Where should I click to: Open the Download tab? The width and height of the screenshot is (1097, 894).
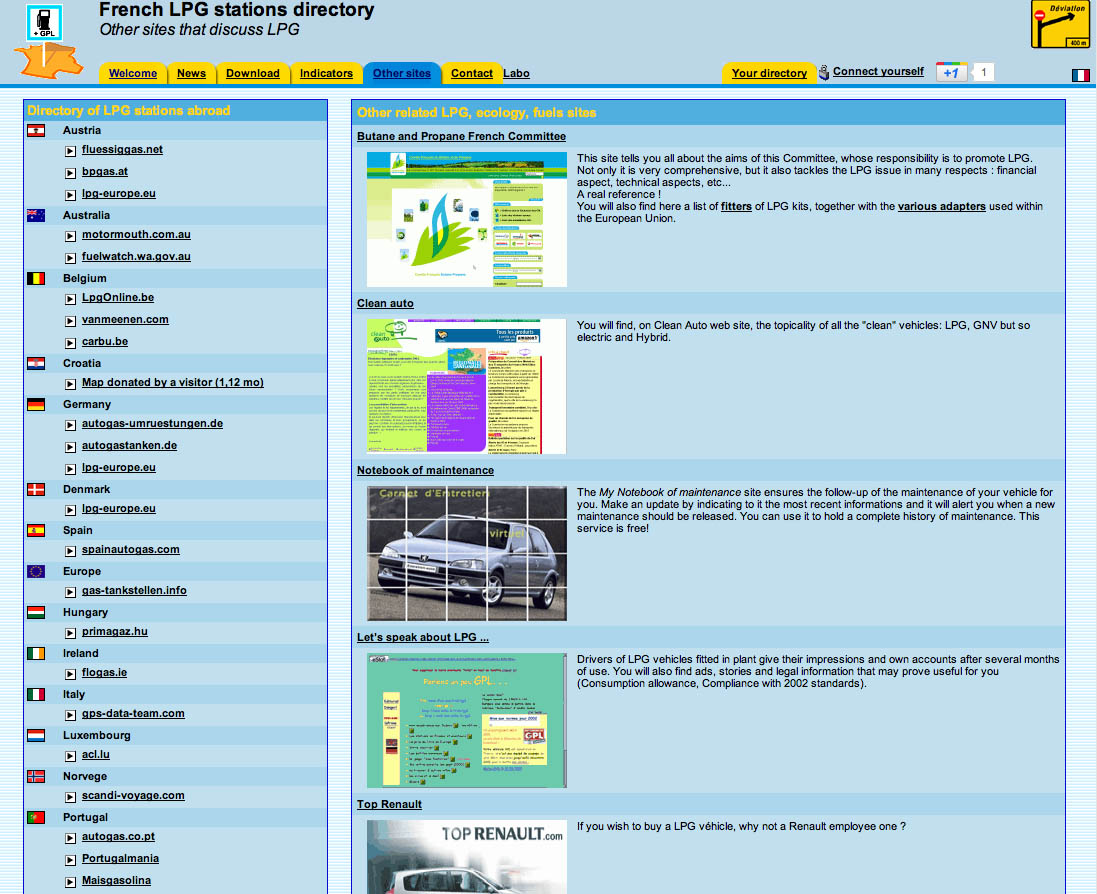tap(253, 73)
